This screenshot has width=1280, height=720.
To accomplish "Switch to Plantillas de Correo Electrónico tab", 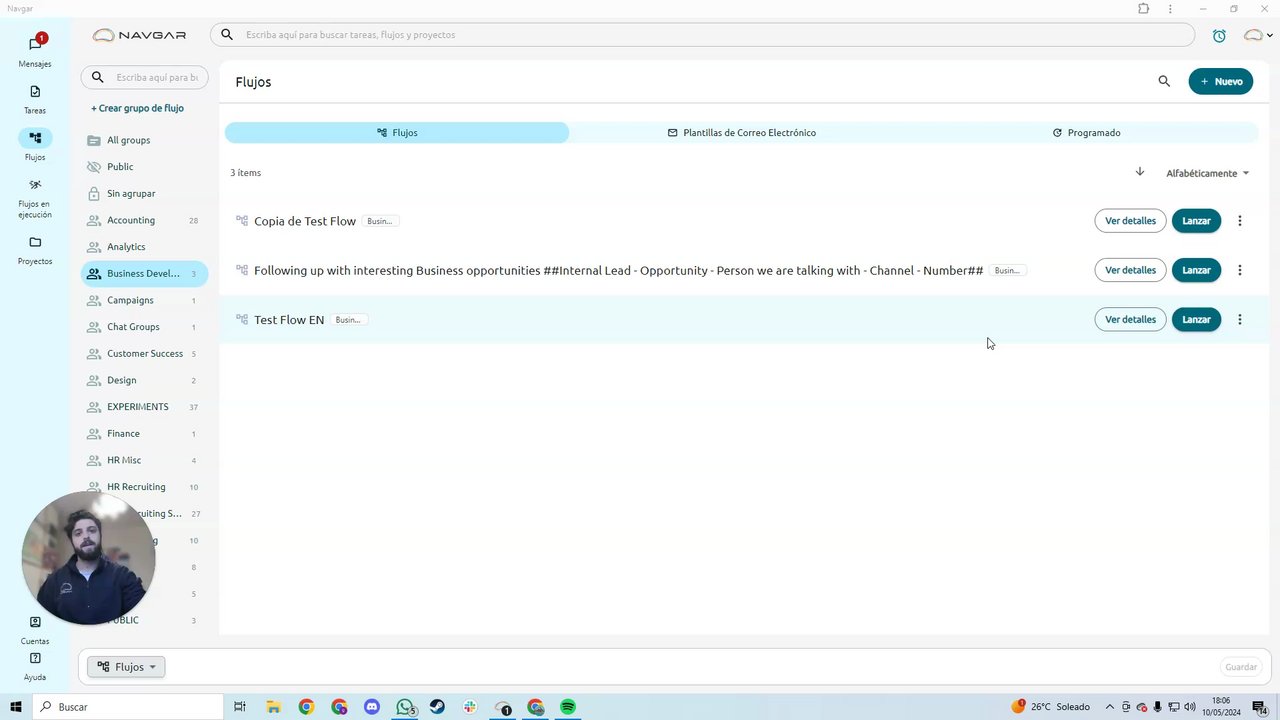I will (742, 132).
